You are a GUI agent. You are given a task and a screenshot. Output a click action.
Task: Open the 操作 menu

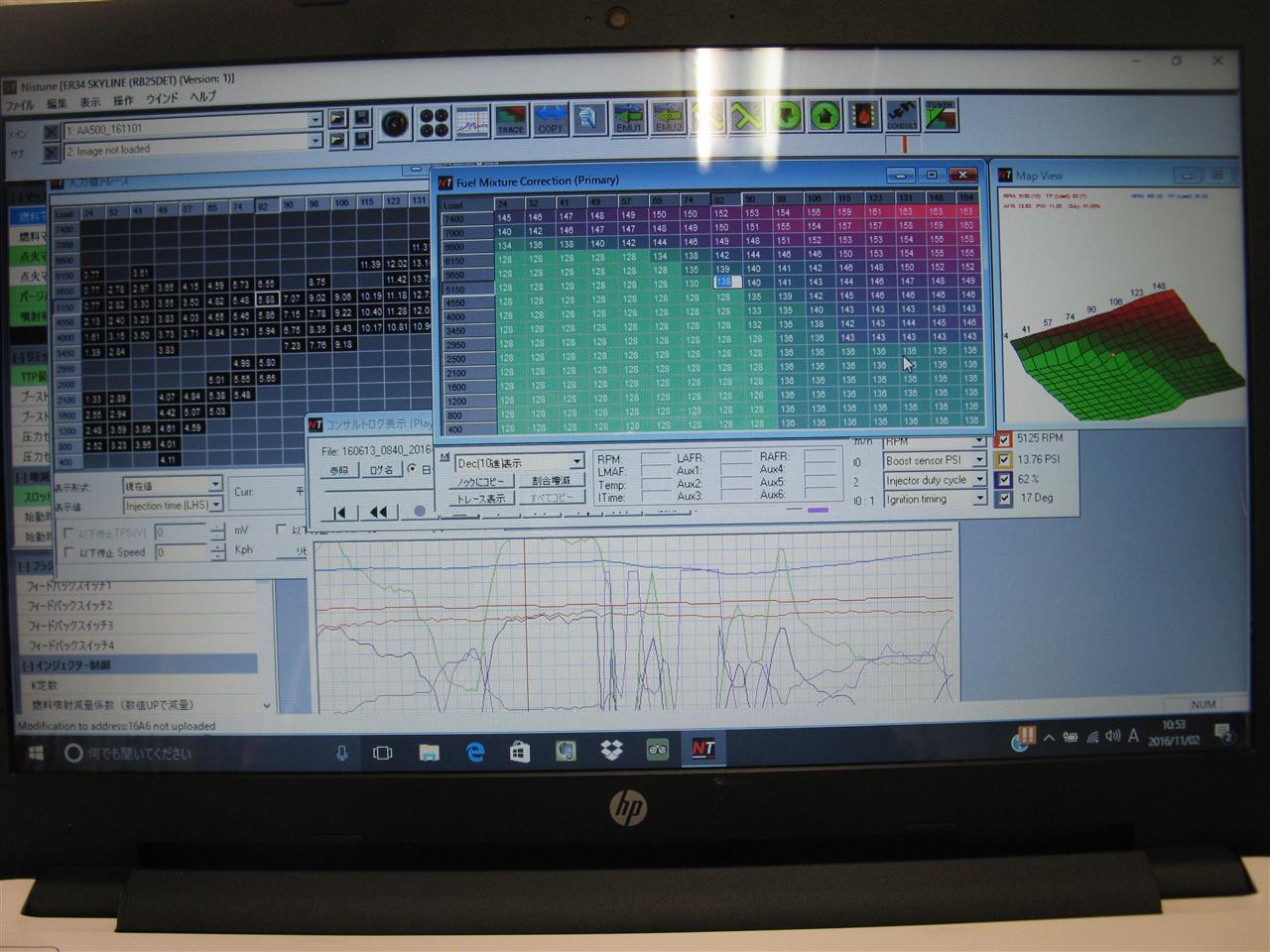pyautogui.click(x=123, y=101)
